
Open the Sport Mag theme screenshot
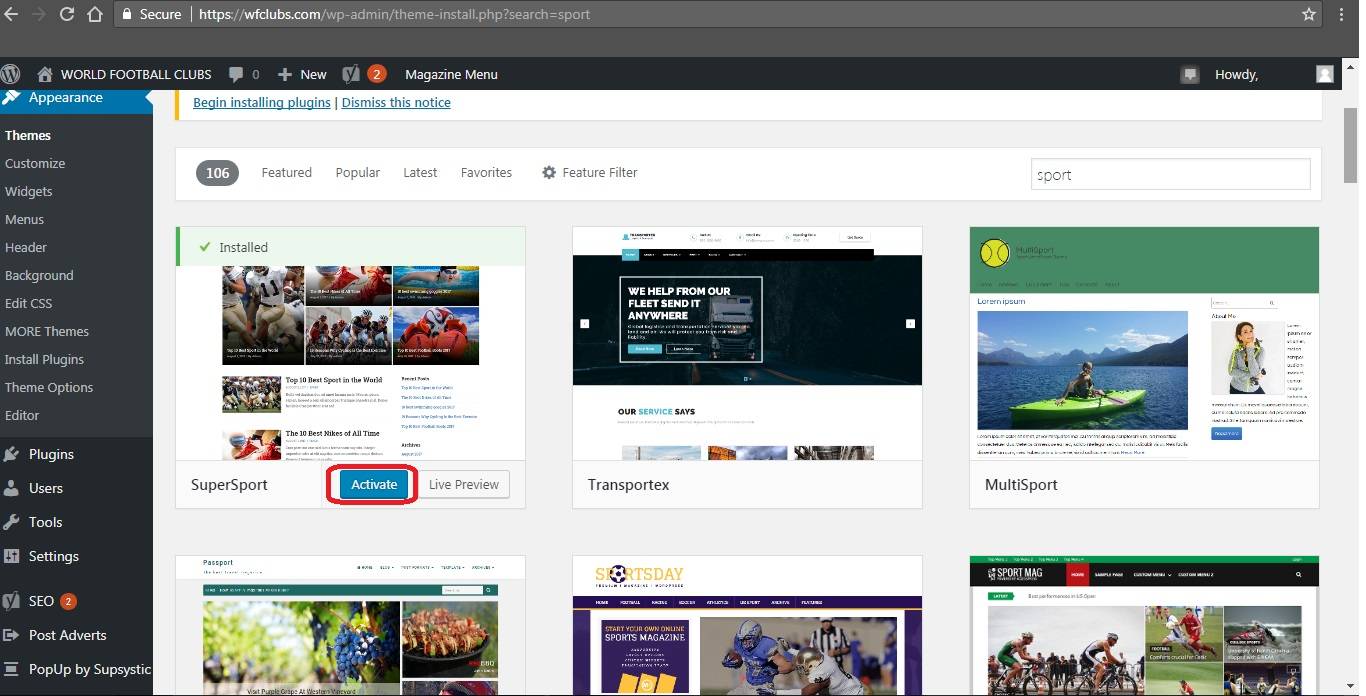1144,625
